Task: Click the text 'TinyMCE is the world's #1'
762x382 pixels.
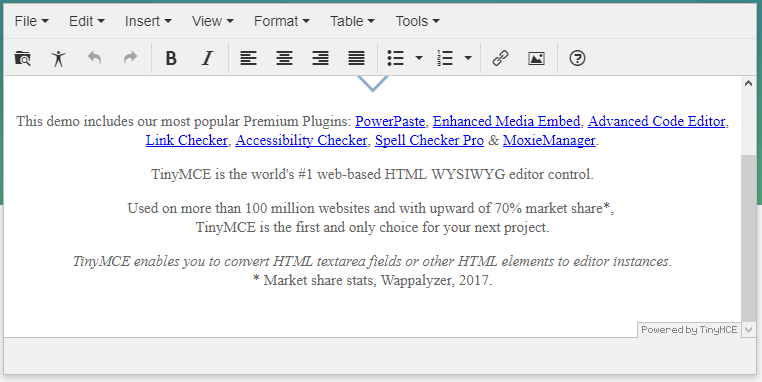Action: [232, 174]
